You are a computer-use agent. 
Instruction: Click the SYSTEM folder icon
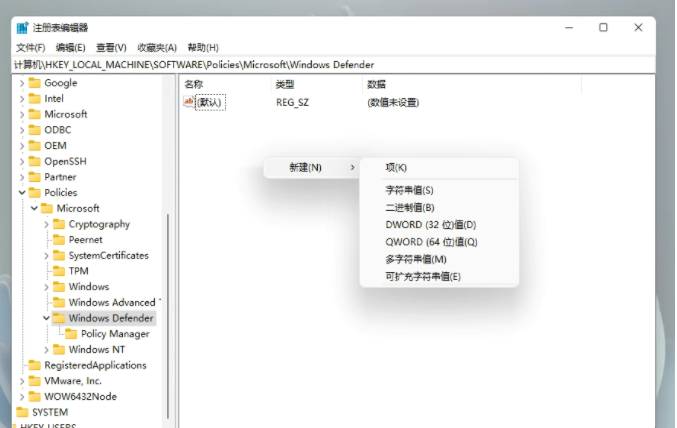pyautogui.click(x=22, y=412)
